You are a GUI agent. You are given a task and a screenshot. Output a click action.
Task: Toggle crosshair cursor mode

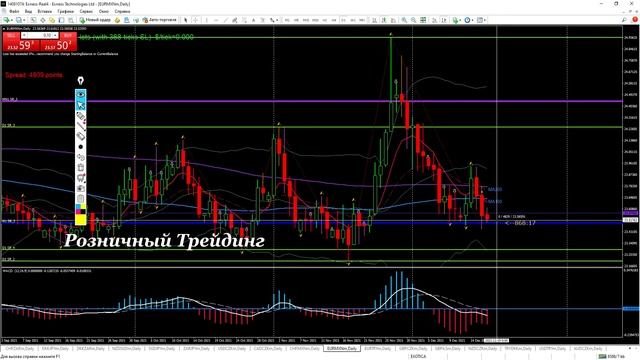click(x=195, y=20)
